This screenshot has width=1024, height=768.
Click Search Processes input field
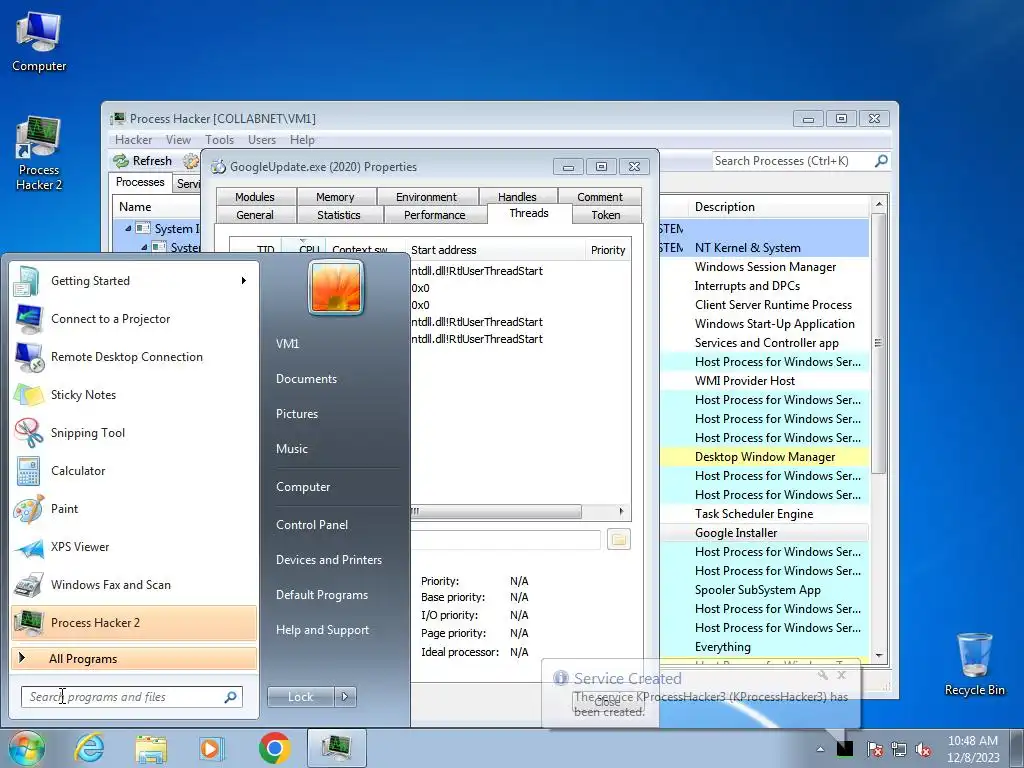pyautogui.click(x=792, y=161)
